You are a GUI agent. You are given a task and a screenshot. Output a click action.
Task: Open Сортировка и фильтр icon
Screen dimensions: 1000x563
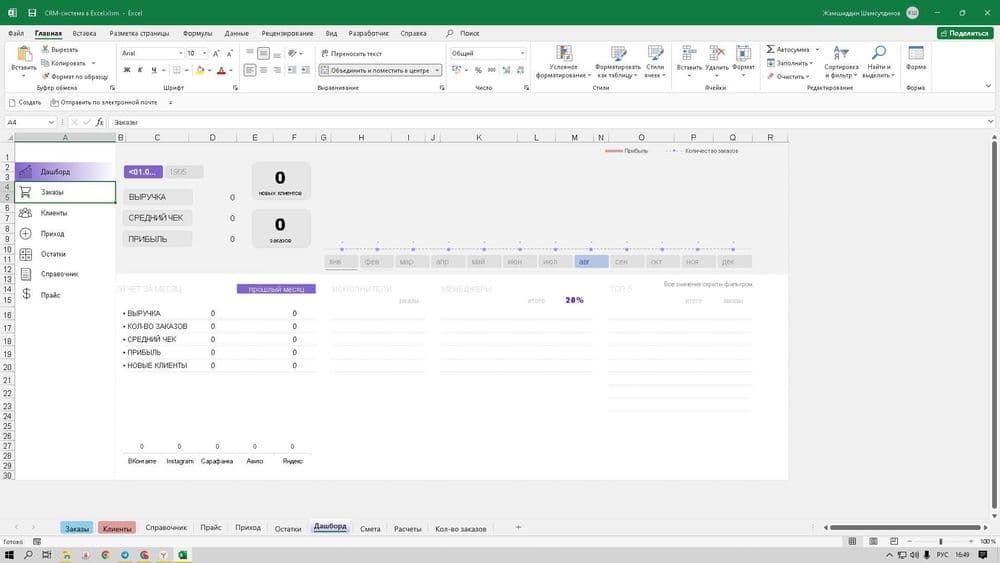pos(841,54)
